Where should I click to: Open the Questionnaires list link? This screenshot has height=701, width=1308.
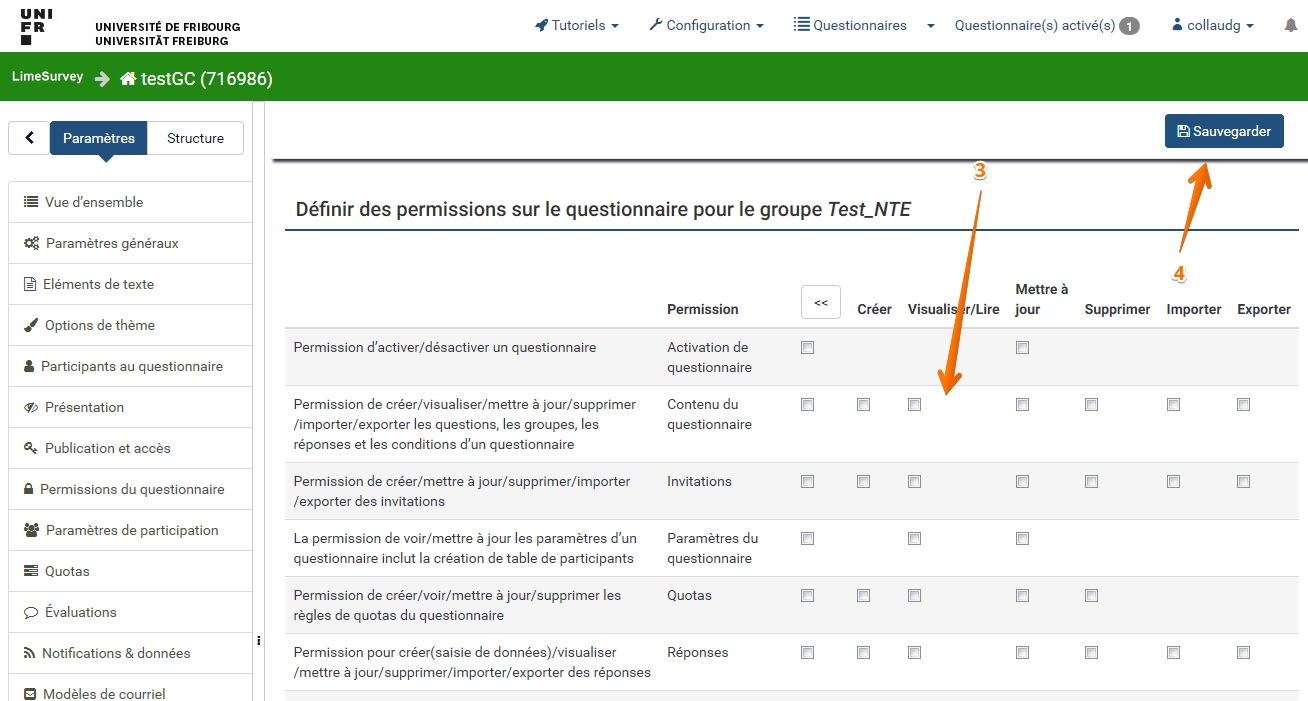point(850,26)
